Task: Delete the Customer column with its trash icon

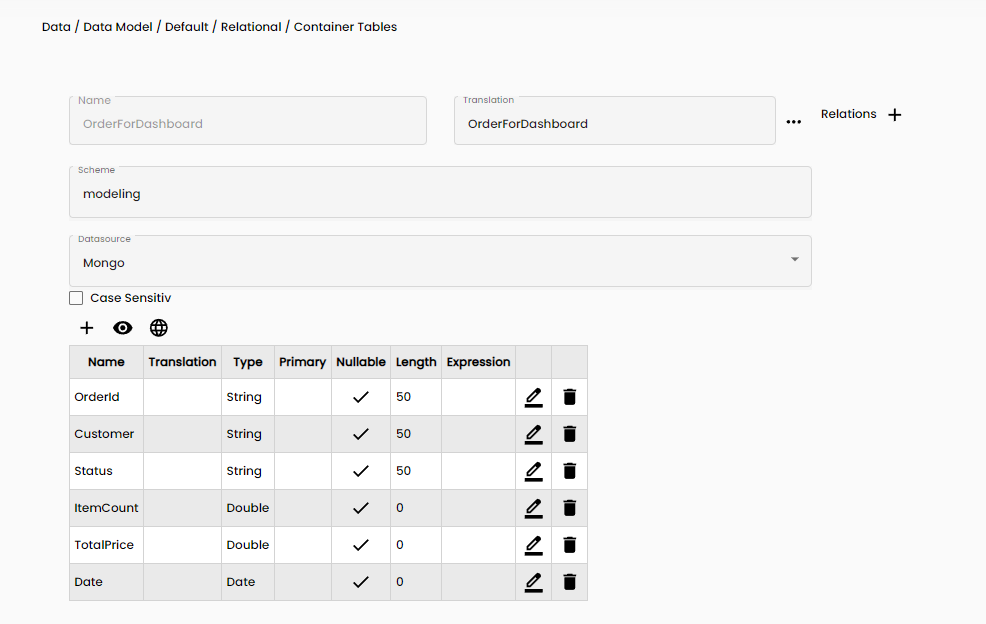Action: [x=569, y=434]
